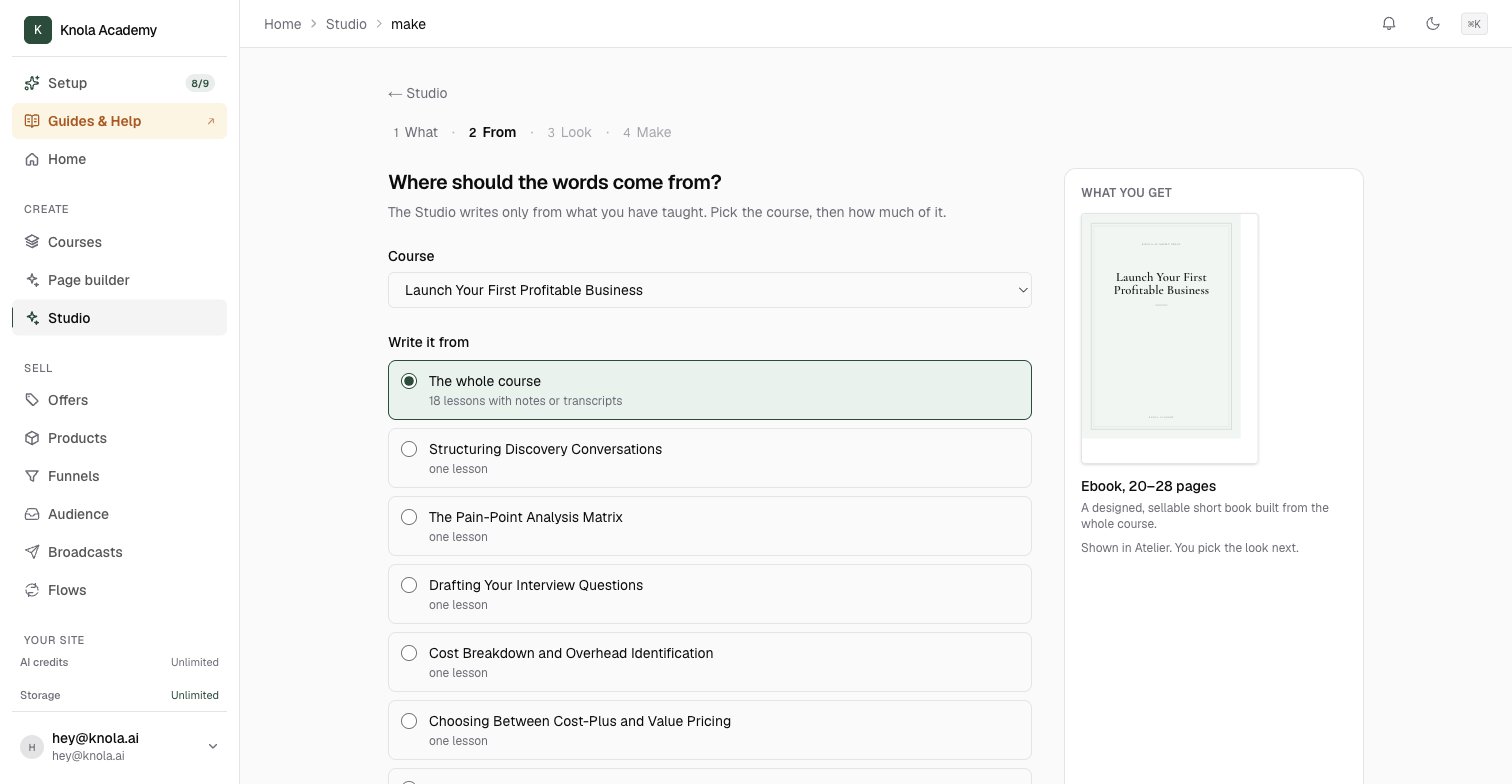Click the Products box icon
The width and height of the screenshot is (1512, 784).
32,438
